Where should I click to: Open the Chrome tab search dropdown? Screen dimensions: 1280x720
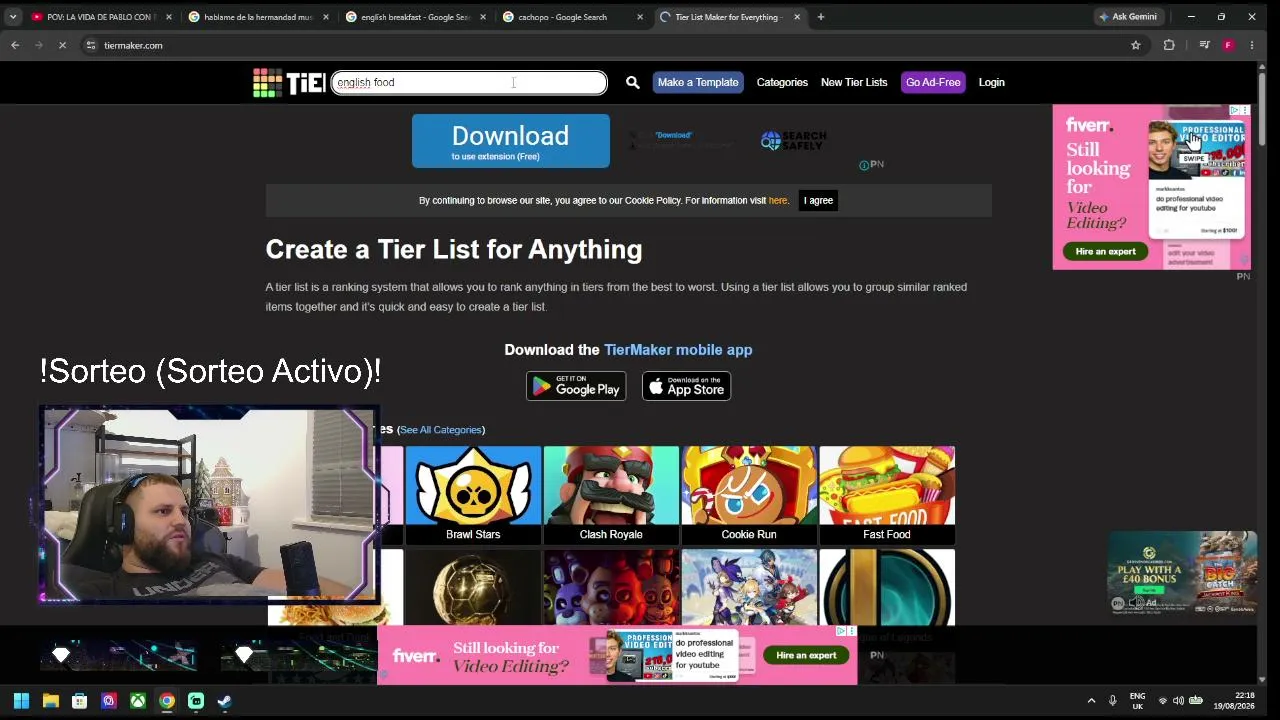[13, 17]
